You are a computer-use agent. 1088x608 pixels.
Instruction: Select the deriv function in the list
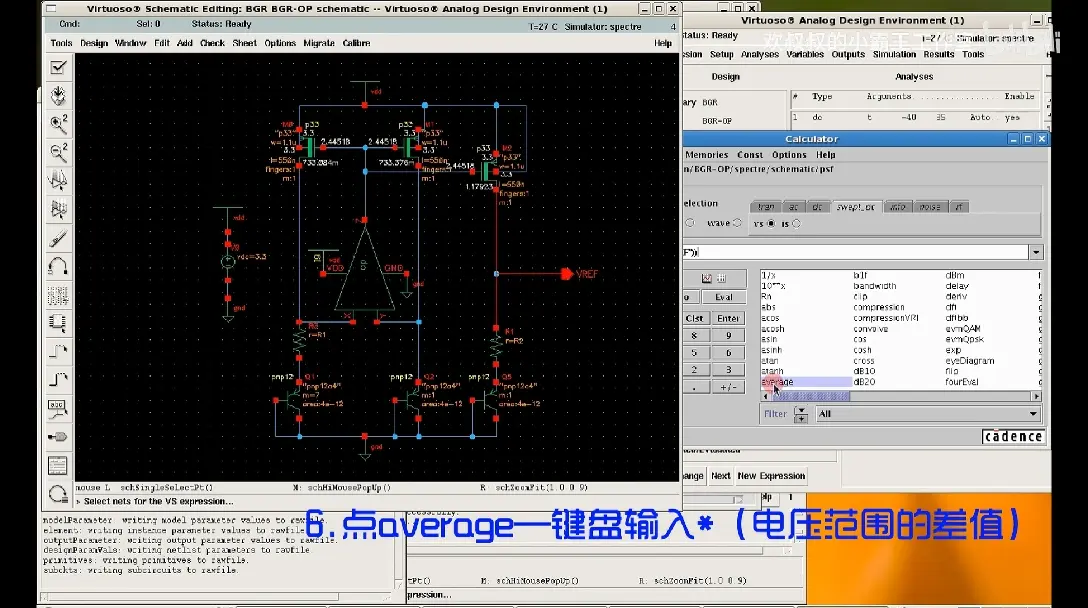(956, 296)
